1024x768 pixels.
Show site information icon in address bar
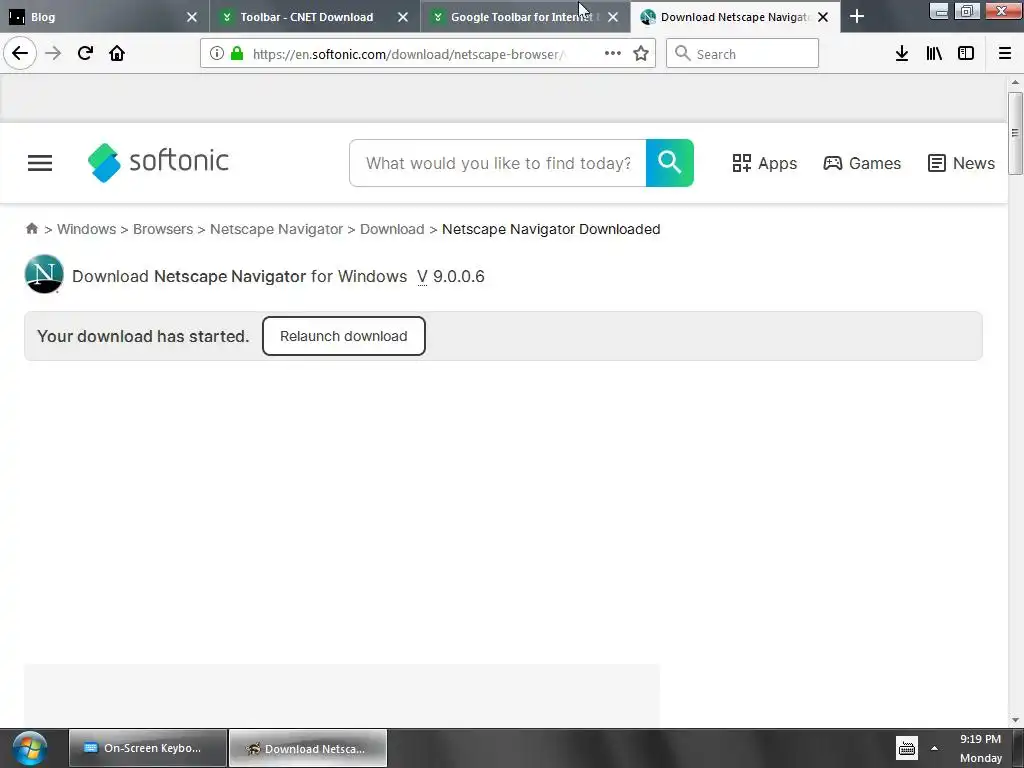pyautogui.click(x=217, y=54)
